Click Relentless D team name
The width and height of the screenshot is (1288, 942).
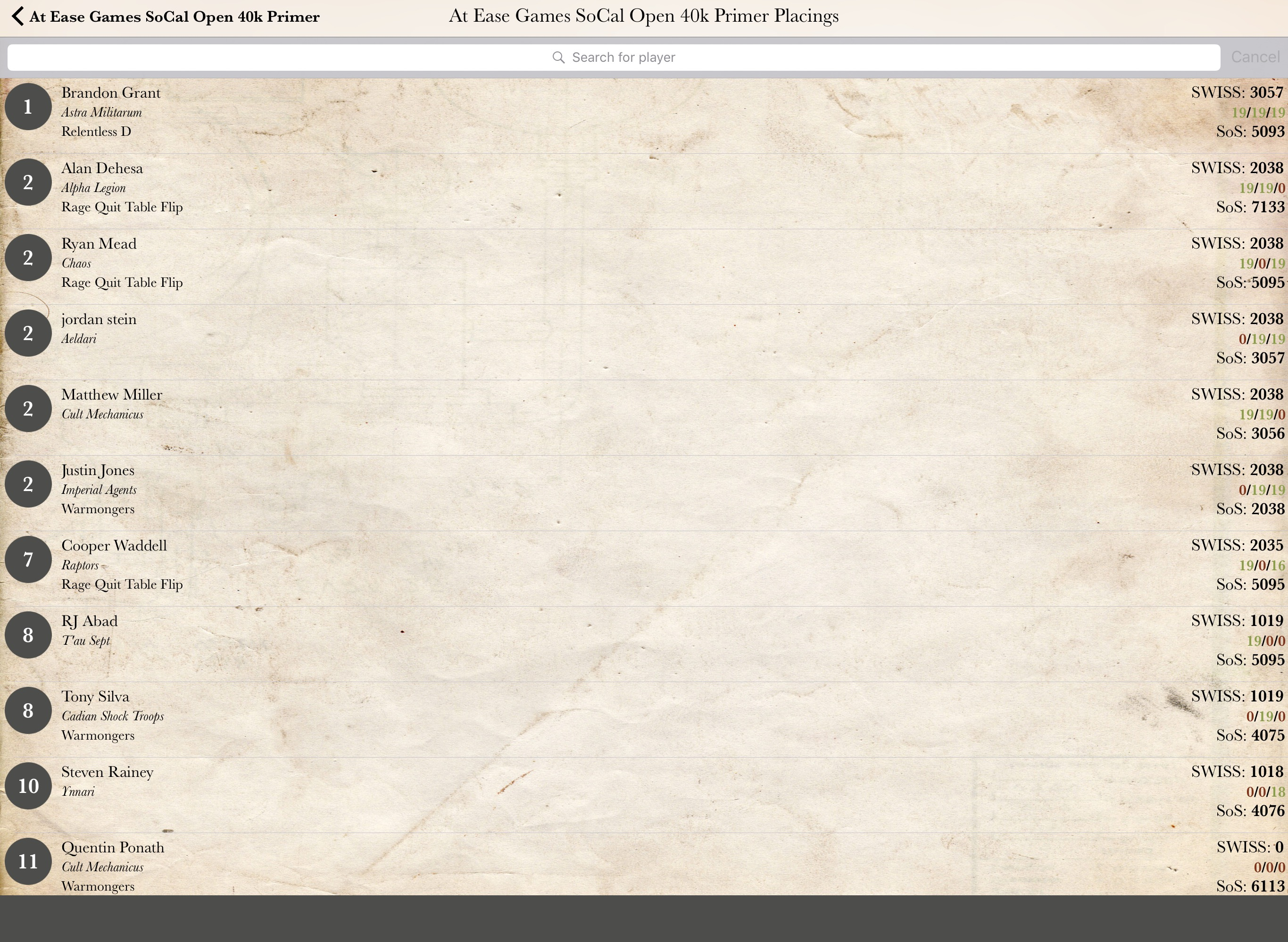pyautogui.click(x=96, y=132)
